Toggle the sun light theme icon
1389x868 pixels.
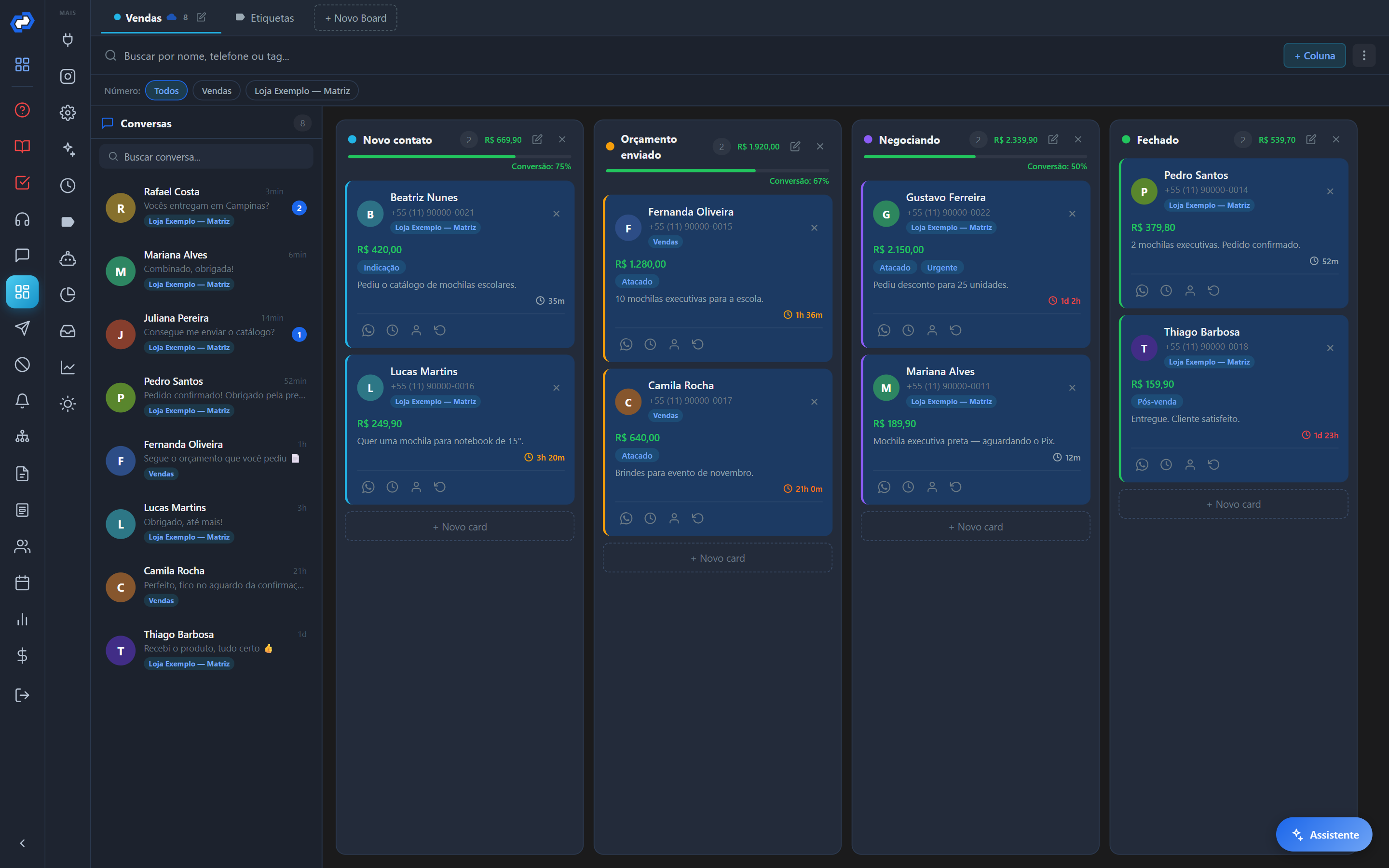pos(68,404)
